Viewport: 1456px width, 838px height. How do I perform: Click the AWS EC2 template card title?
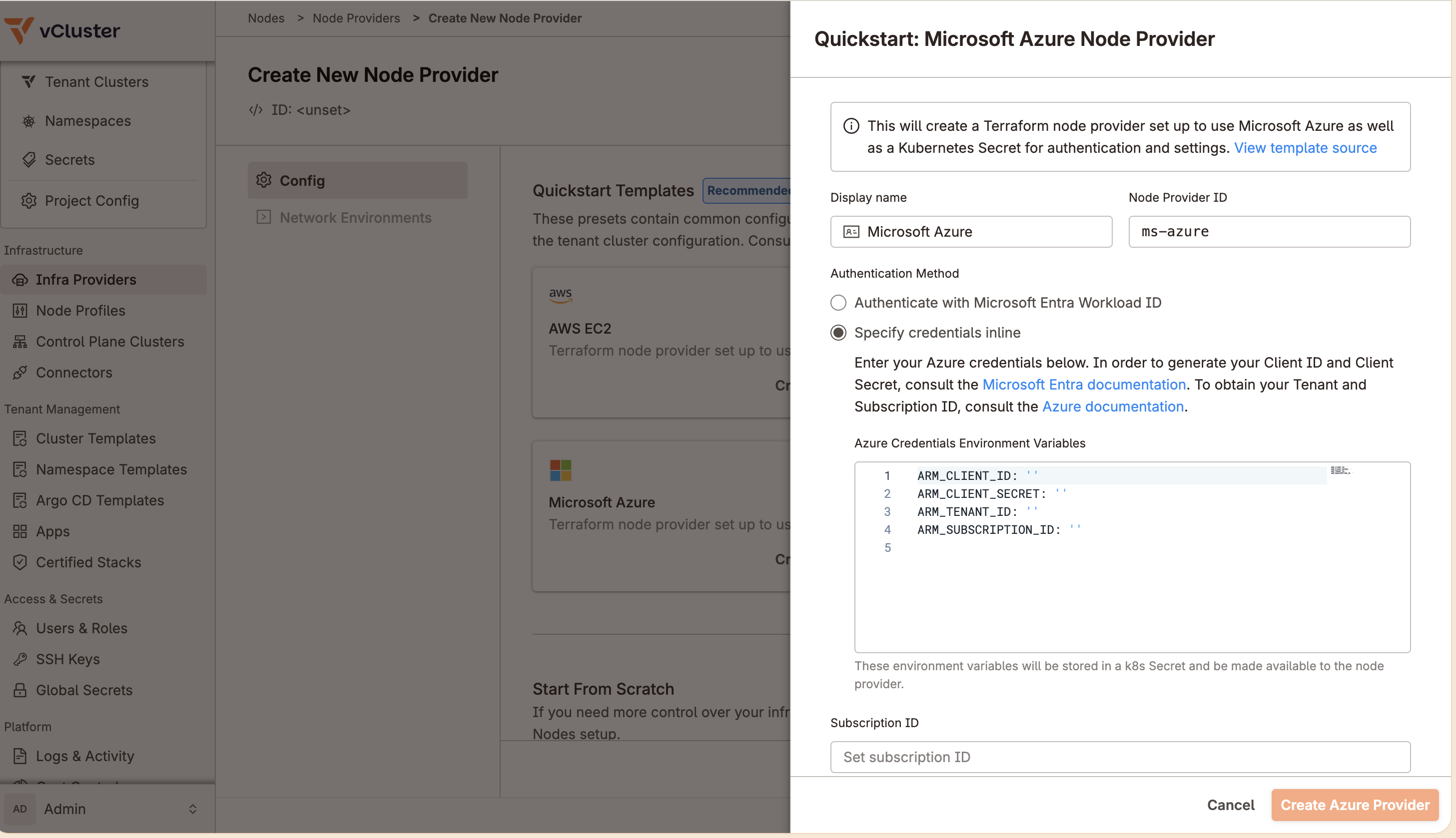click(x=580, y=329)
